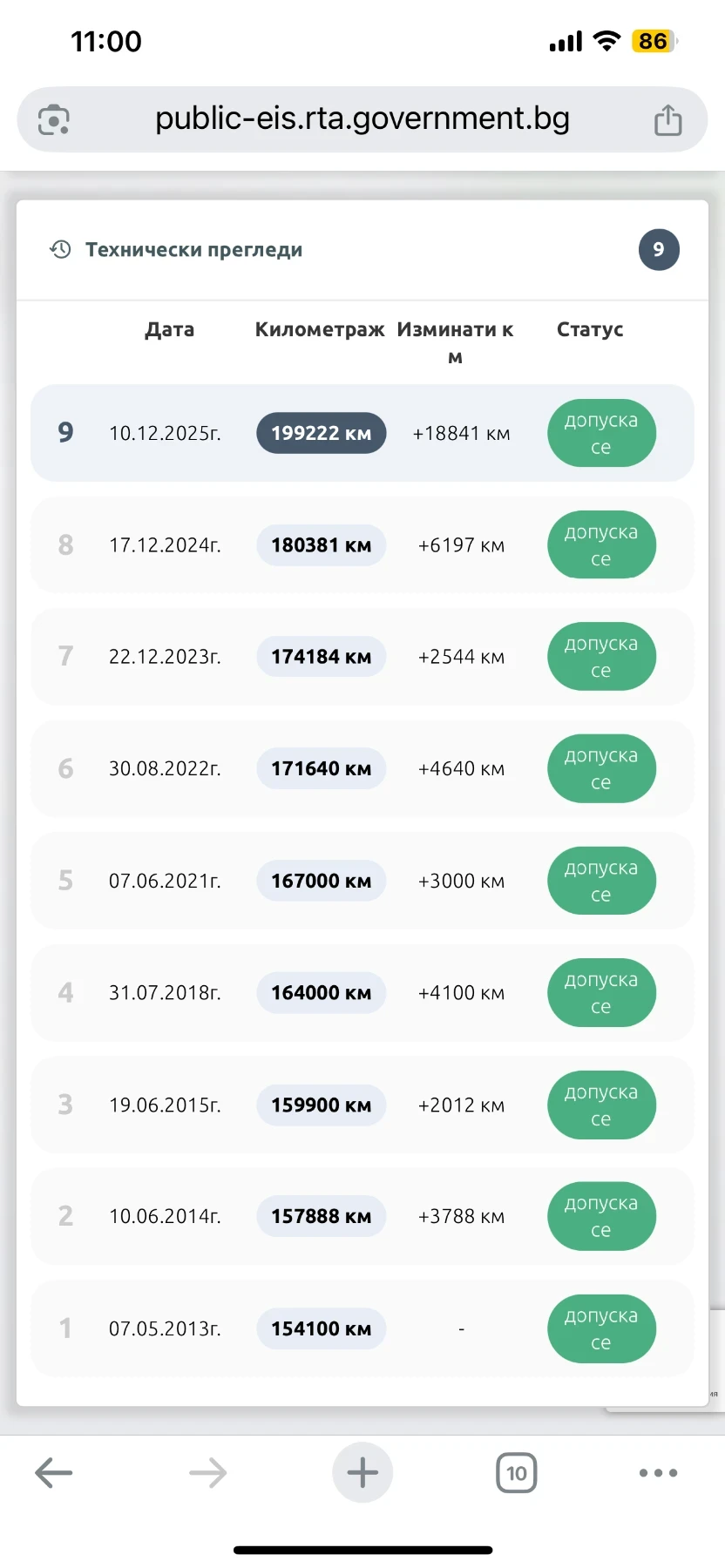This screenshot has height=1568, width=725.
Task: Tap the forward arrow in bottom toolbar
Action: [x=207, y=1473]
